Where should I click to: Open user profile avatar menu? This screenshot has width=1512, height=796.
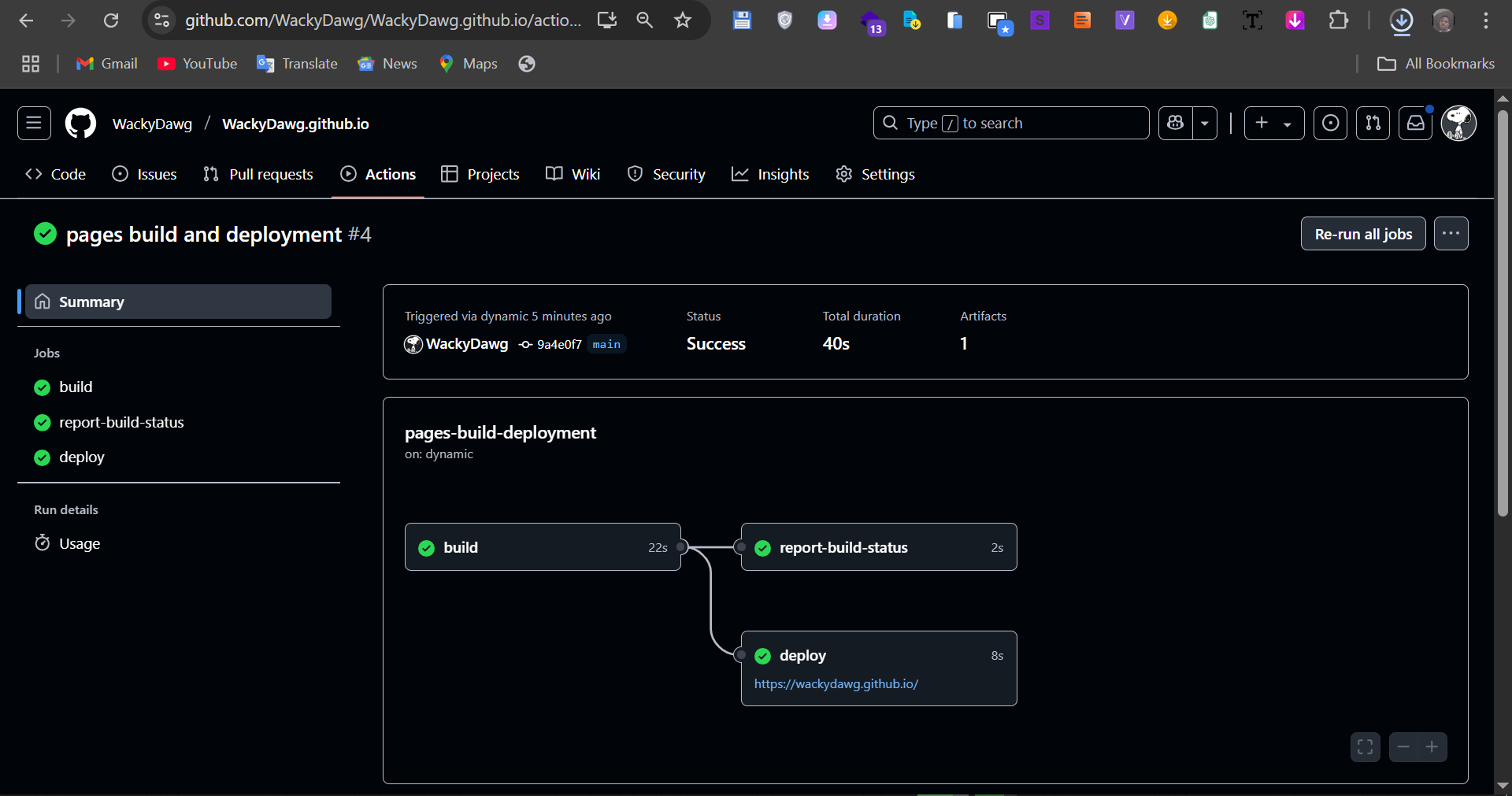(x=1458, y=123)
